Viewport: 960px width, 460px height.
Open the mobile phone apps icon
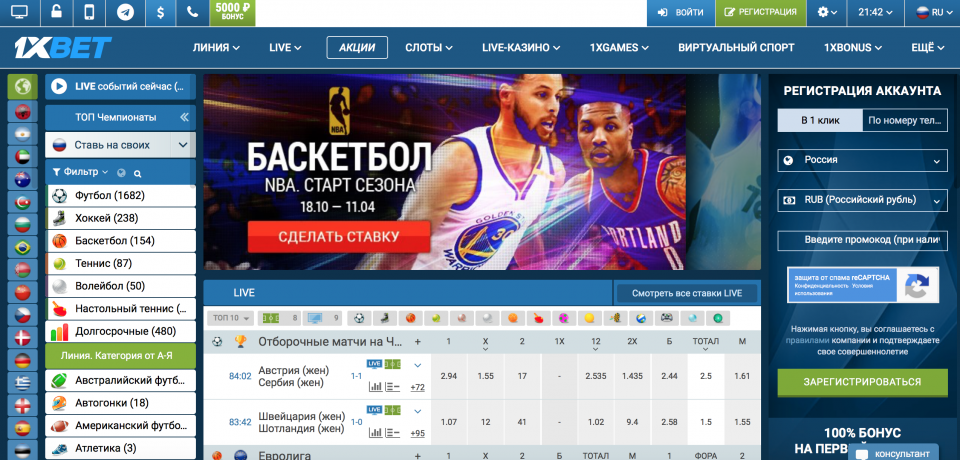89,13
